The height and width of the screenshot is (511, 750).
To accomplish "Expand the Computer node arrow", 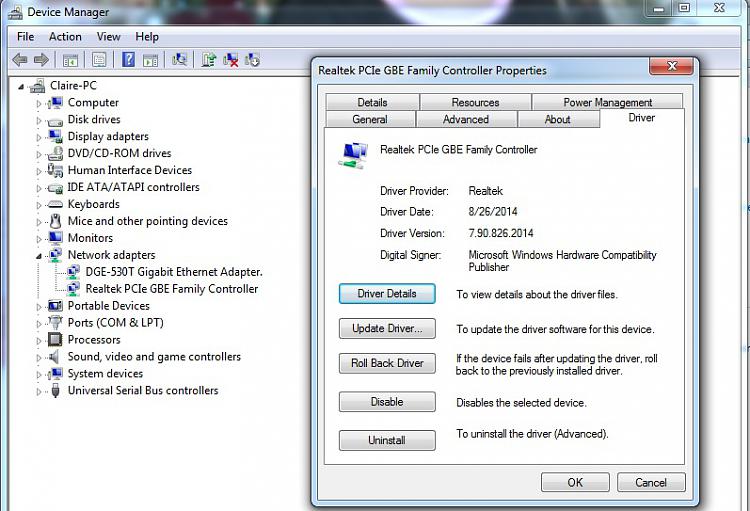I will point(39,103).
